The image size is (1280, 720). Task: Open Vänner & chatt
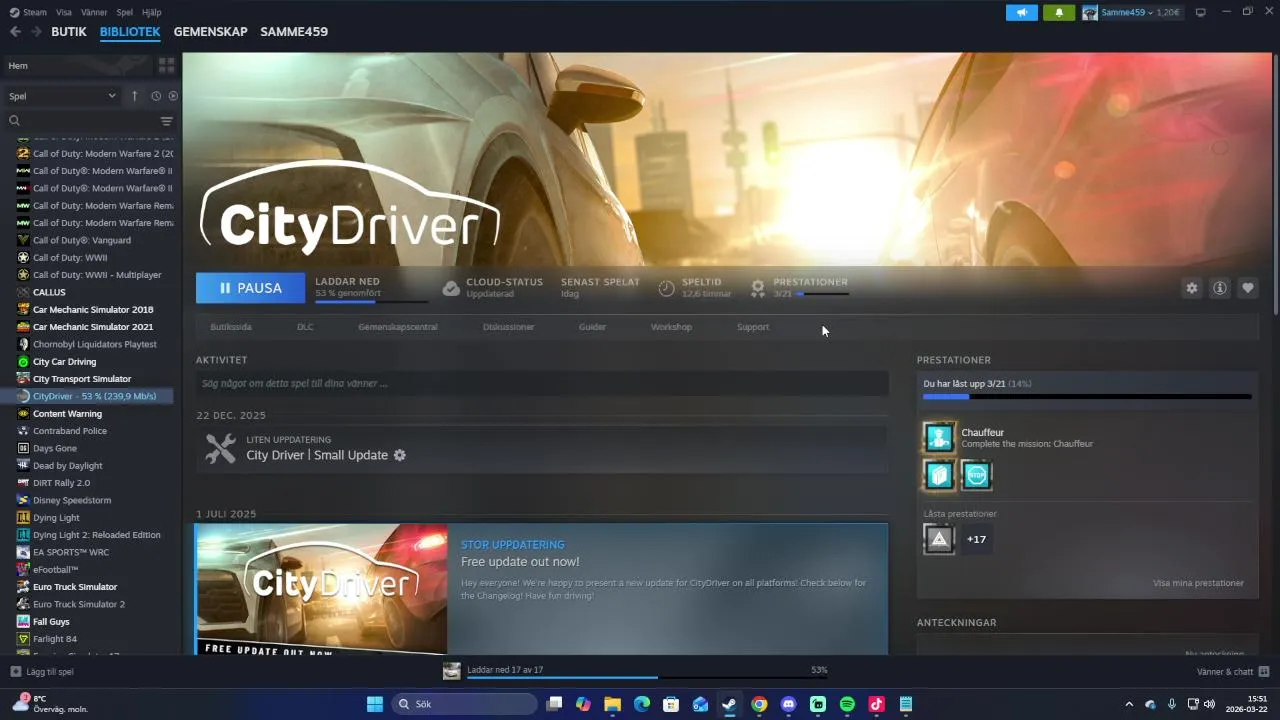(x=1233, y=672)
